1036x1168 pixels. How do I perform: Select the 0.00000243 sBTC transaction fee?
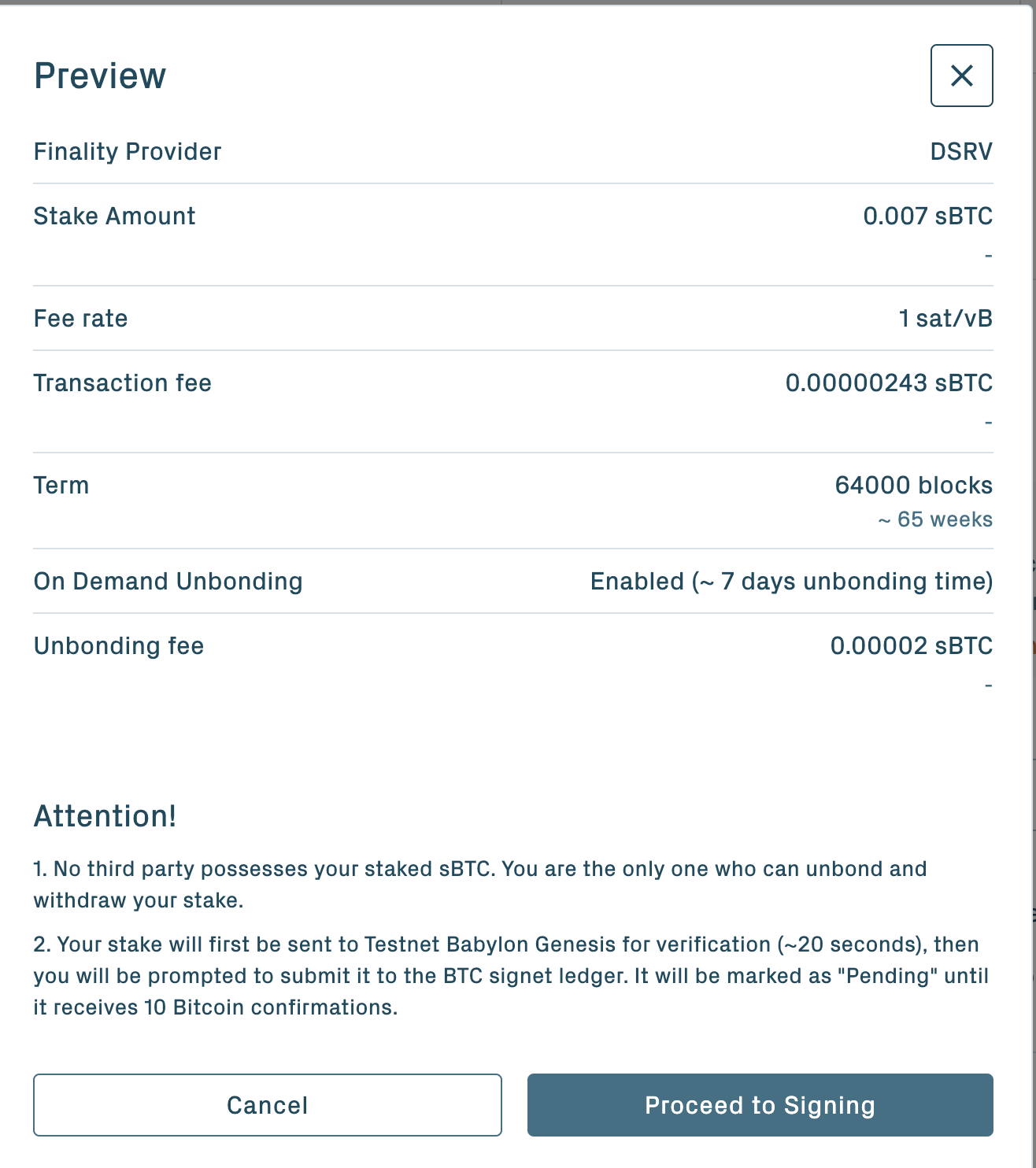pos(889,383)
